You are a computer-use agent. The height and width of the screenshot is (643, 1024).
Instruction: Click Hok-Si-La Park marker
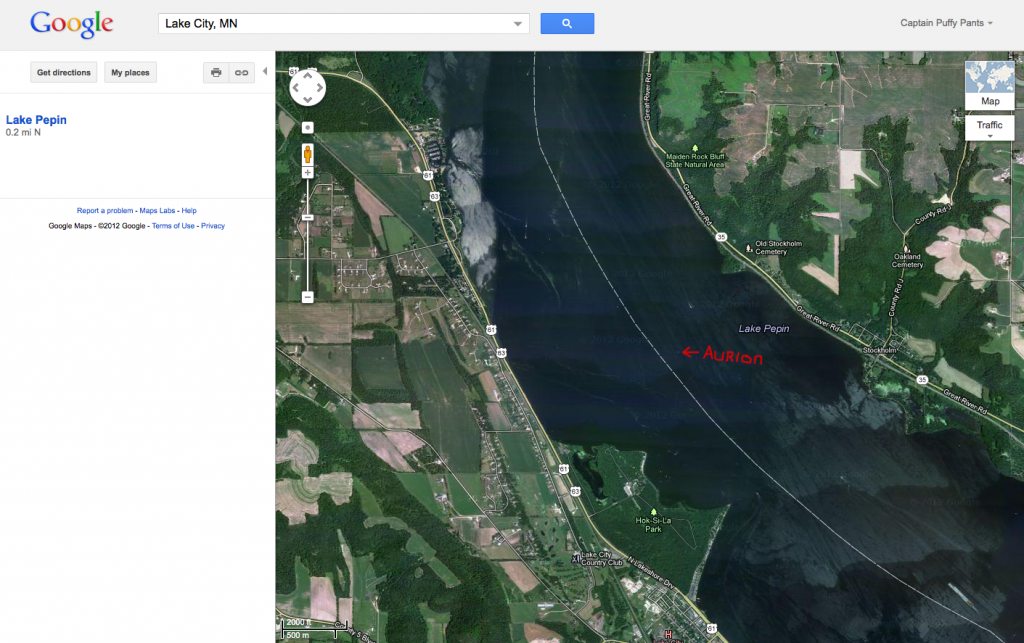[x=654, y=512]
